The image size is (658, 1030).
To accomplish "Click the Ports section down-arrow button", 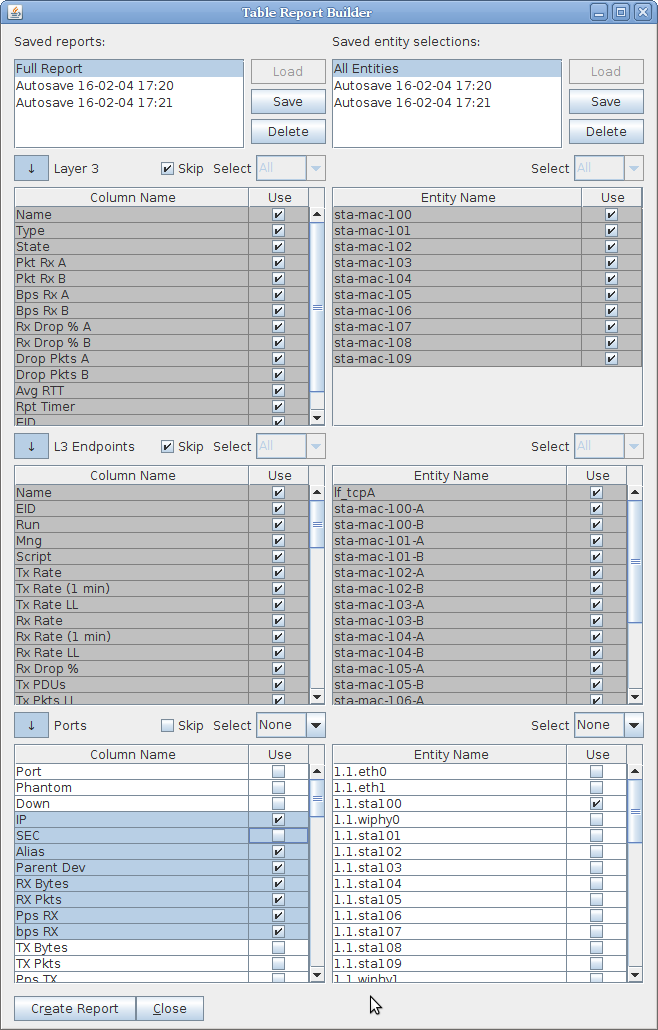I will pos(31,725).
